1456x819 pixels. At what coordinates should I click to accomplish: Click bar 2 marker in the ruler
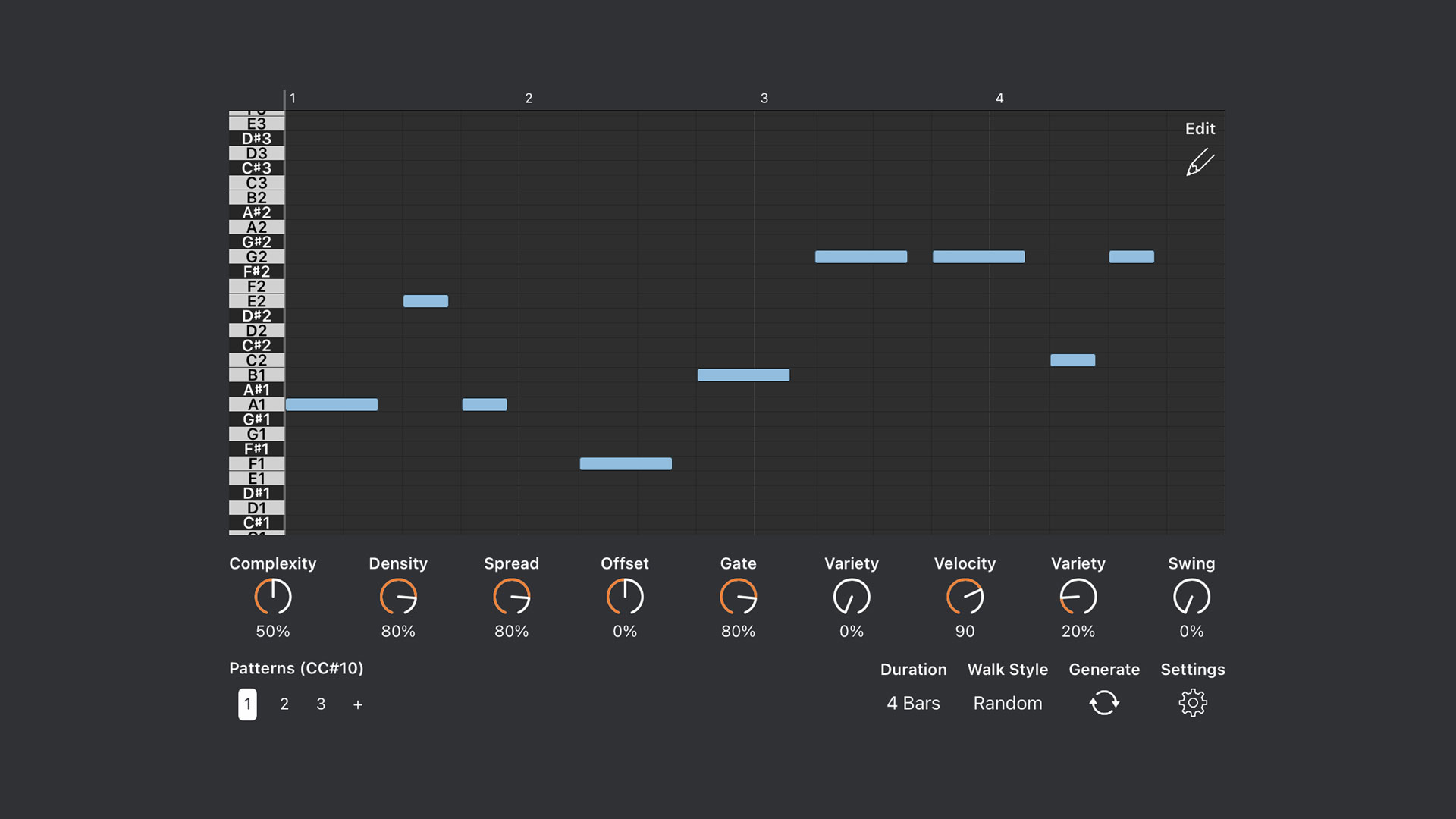click(x=529, y=99)
